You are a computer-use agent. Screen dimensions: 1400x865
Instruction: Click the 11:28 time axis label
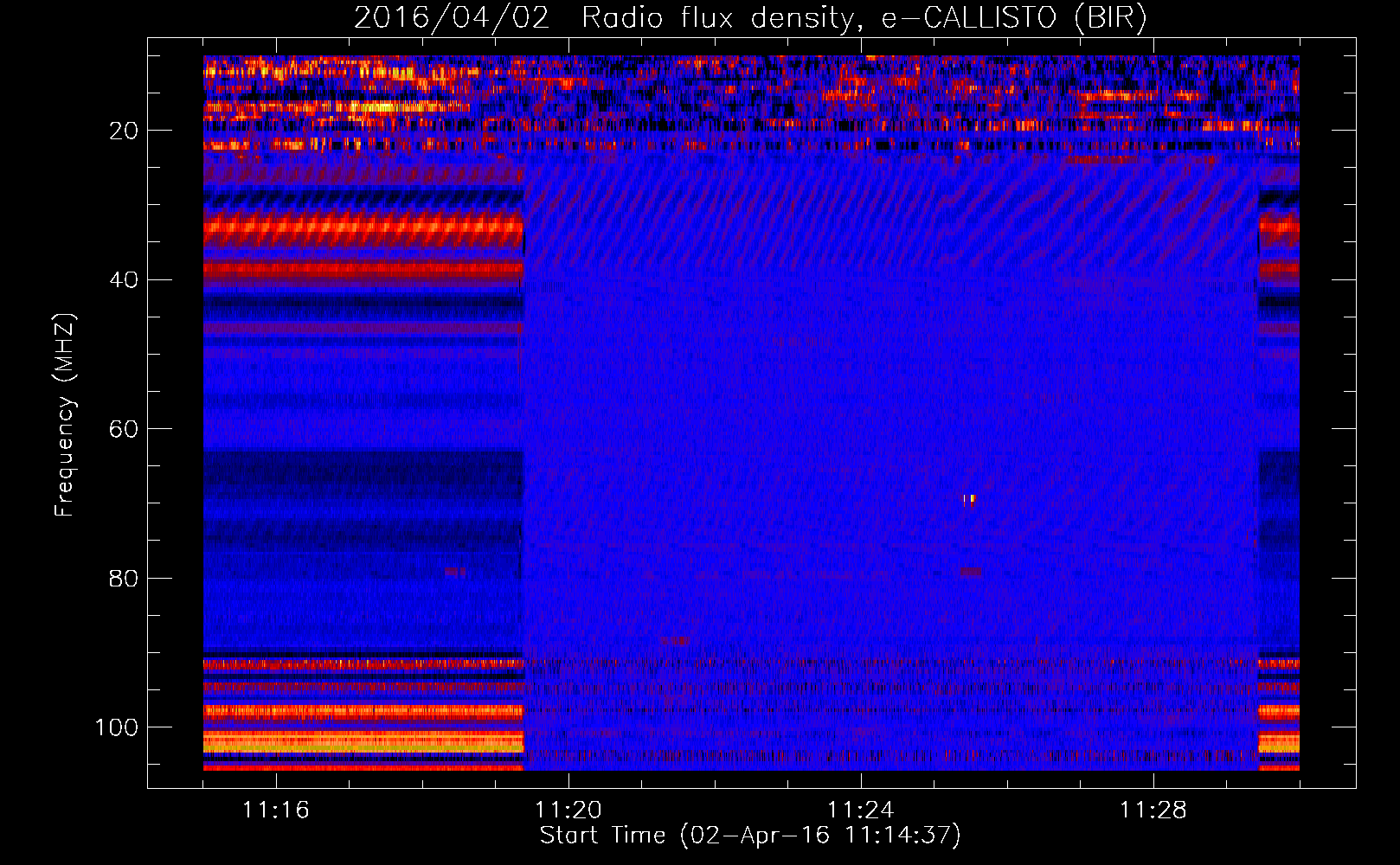coord(1153,811)
